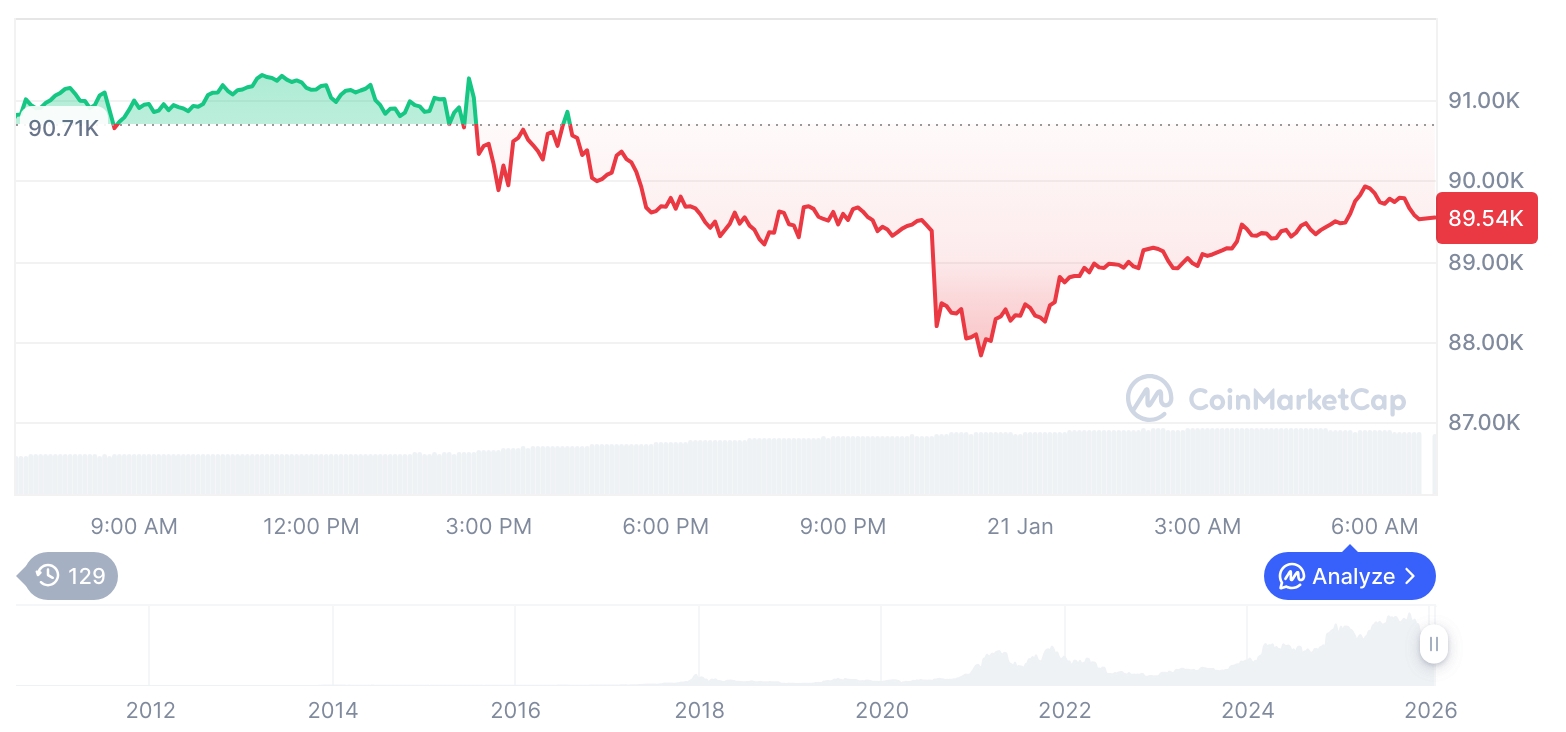Select 2018 on the navigator timeline
Viewport: 1566px width, 732px height.
tap(699, 710)
